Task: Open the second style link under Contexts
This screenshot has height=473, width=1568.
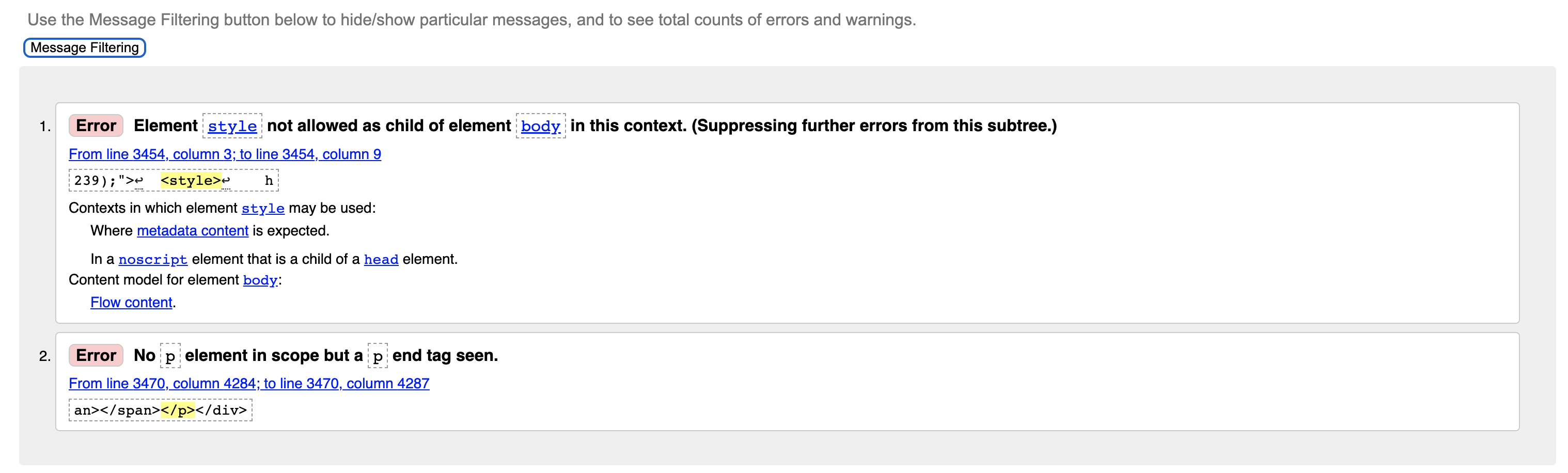Action: [x=263, y=208]
